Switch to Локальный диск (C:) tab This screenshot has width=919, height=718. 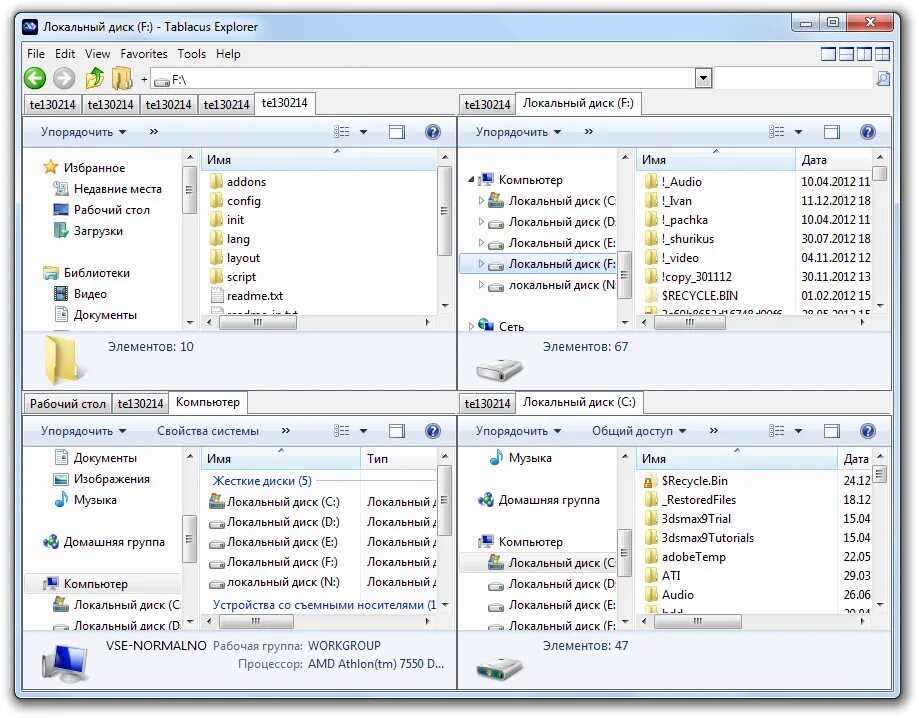coord(578,402)
